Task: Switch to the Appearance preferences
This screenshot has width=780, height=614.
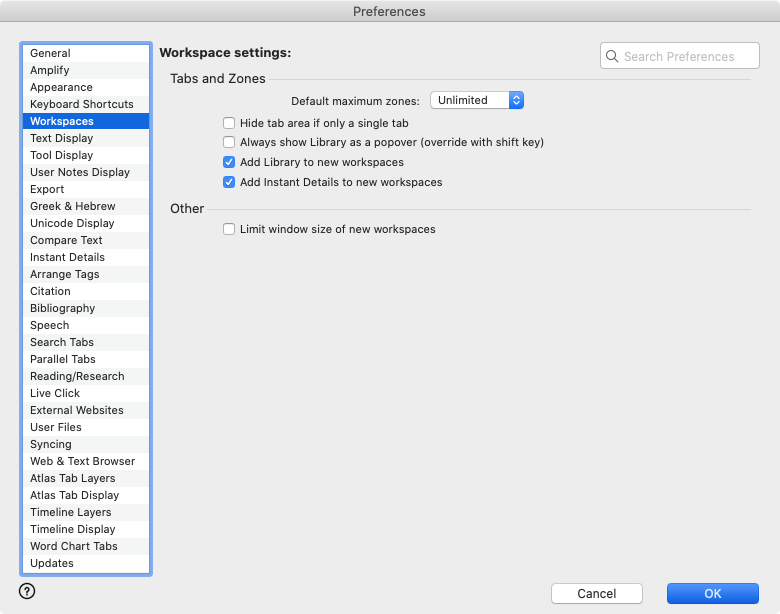Action: point(61,87)
